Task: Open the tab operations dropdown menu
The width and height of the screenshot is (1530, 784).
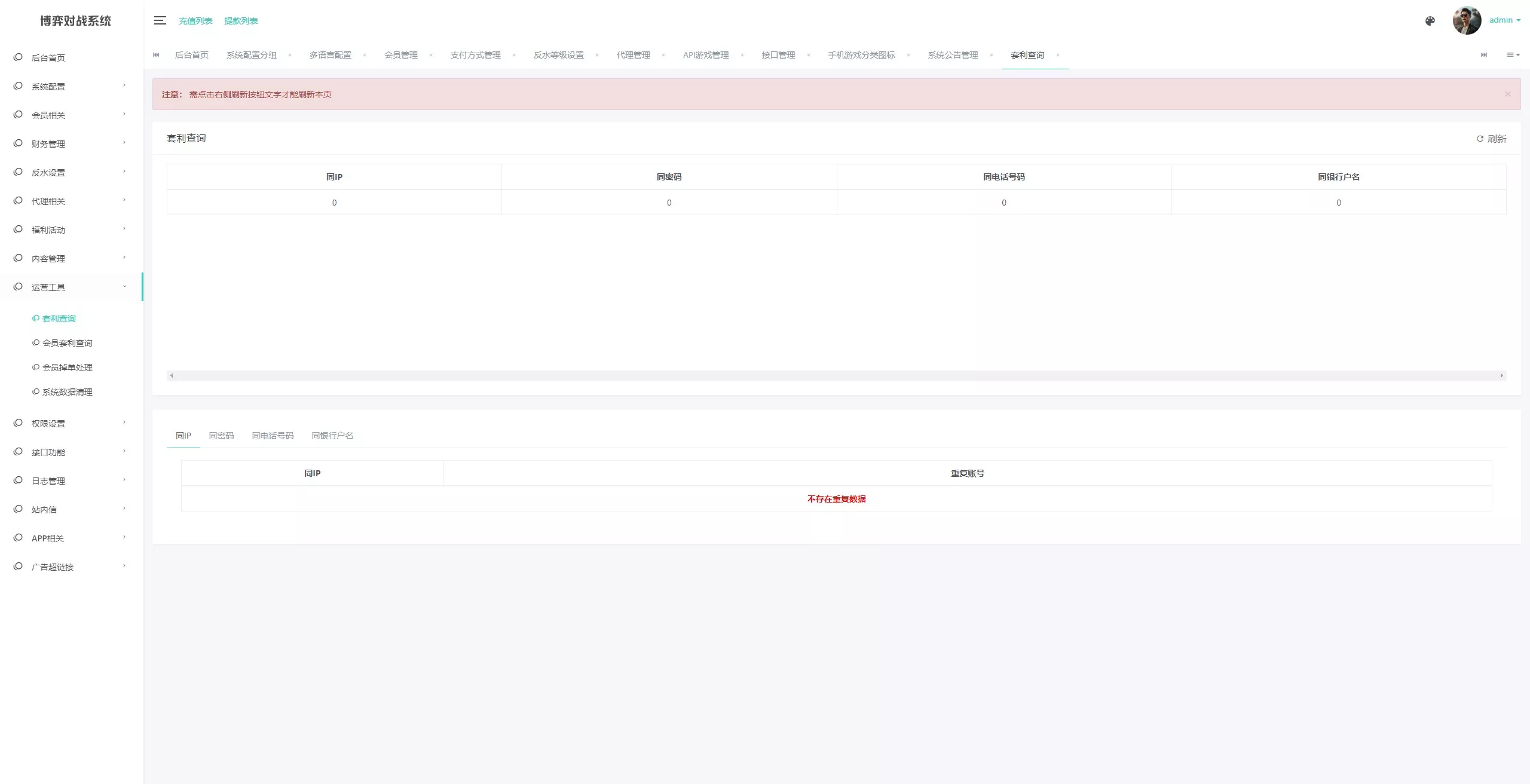Action: coord(1513,55)
